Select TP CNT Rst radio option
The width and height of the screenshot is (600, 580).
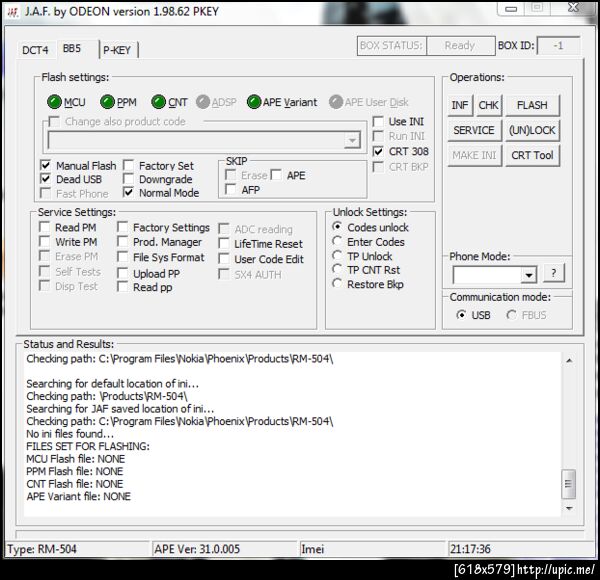[337, 269]
